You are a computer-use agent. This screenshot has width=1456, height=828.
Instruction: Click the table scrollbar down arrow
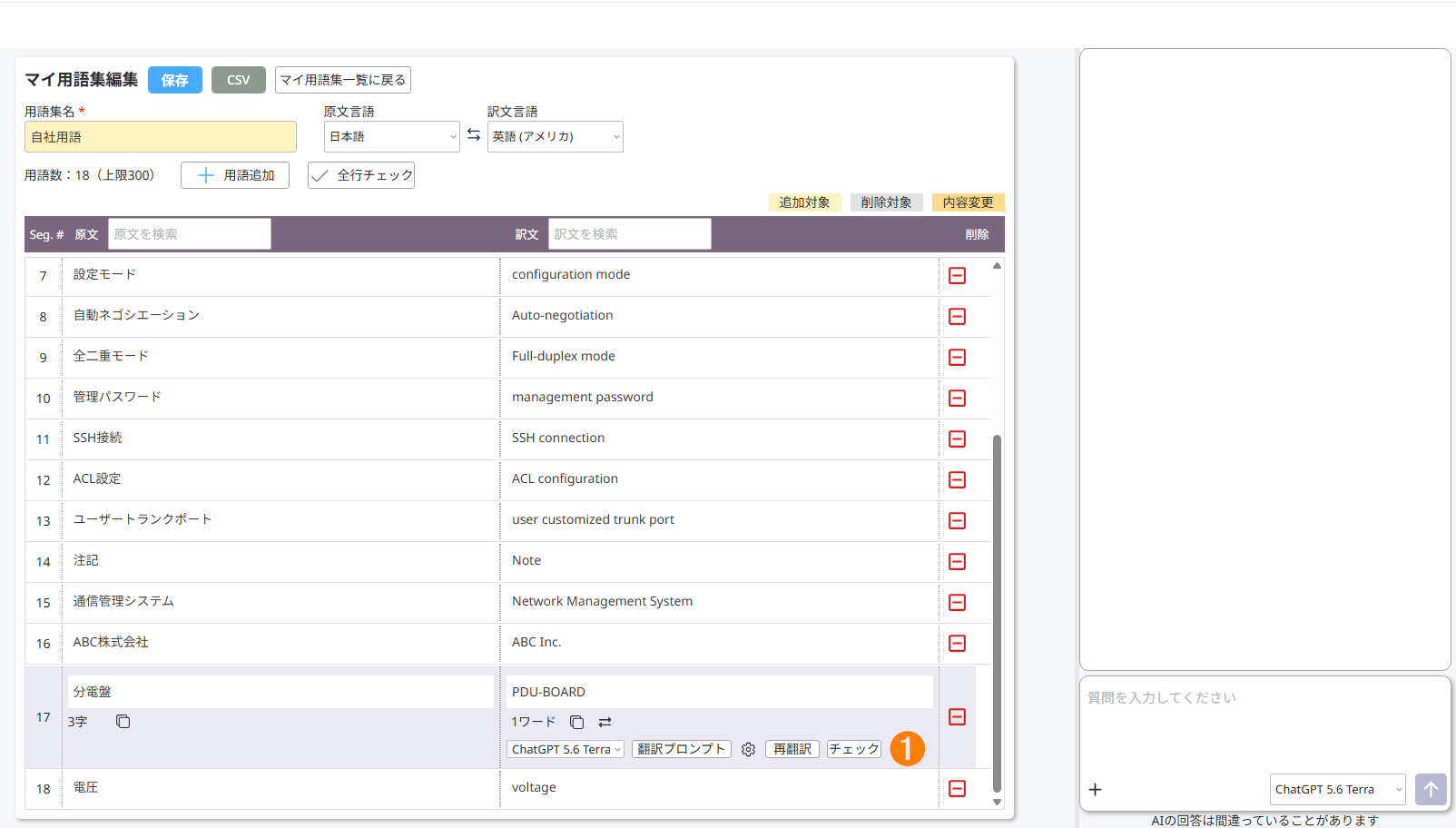click(x=997, y=802)
